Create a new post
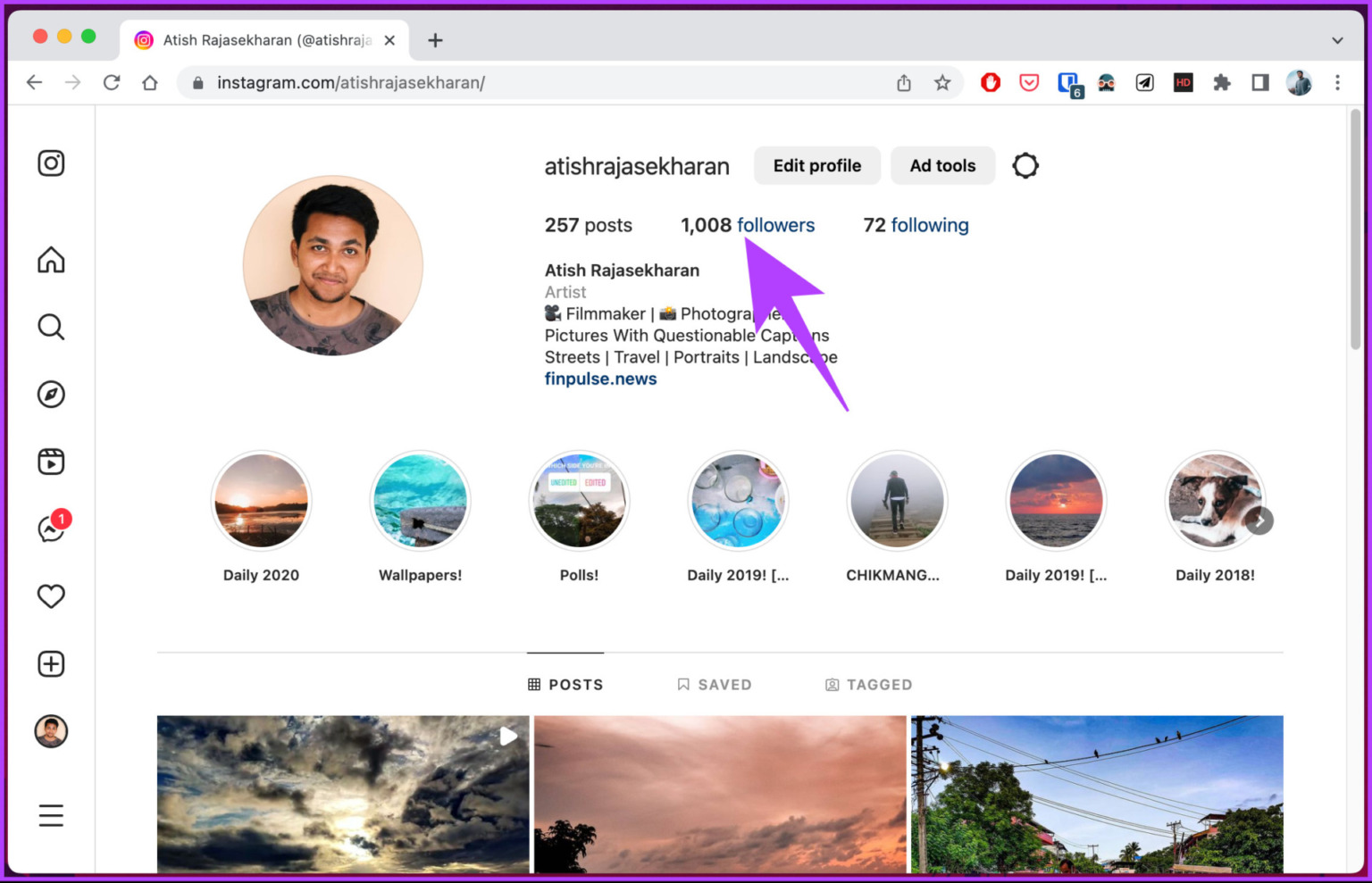The height and width of the screenshot is (883, 1372). pos(51,663)
